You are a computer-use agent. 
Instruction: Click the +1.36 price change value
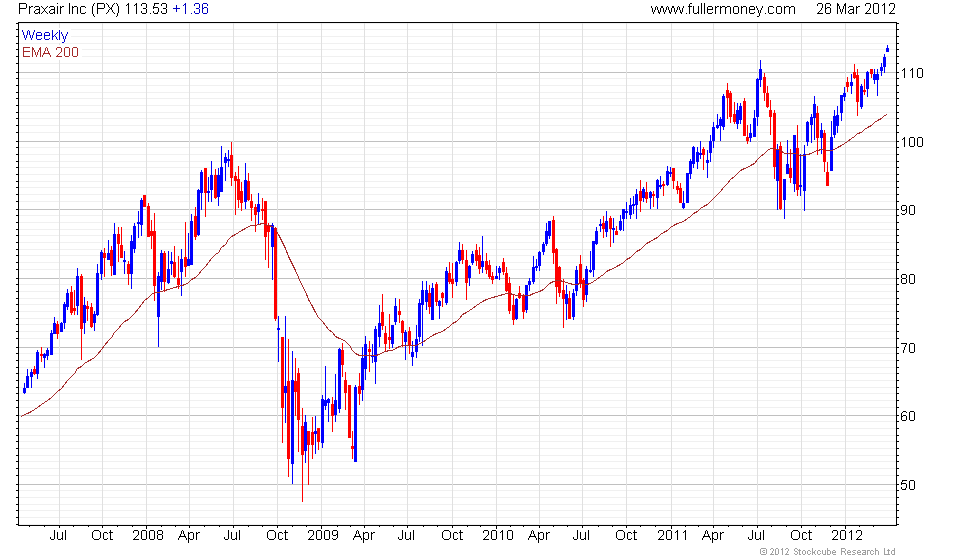[191, 9]
